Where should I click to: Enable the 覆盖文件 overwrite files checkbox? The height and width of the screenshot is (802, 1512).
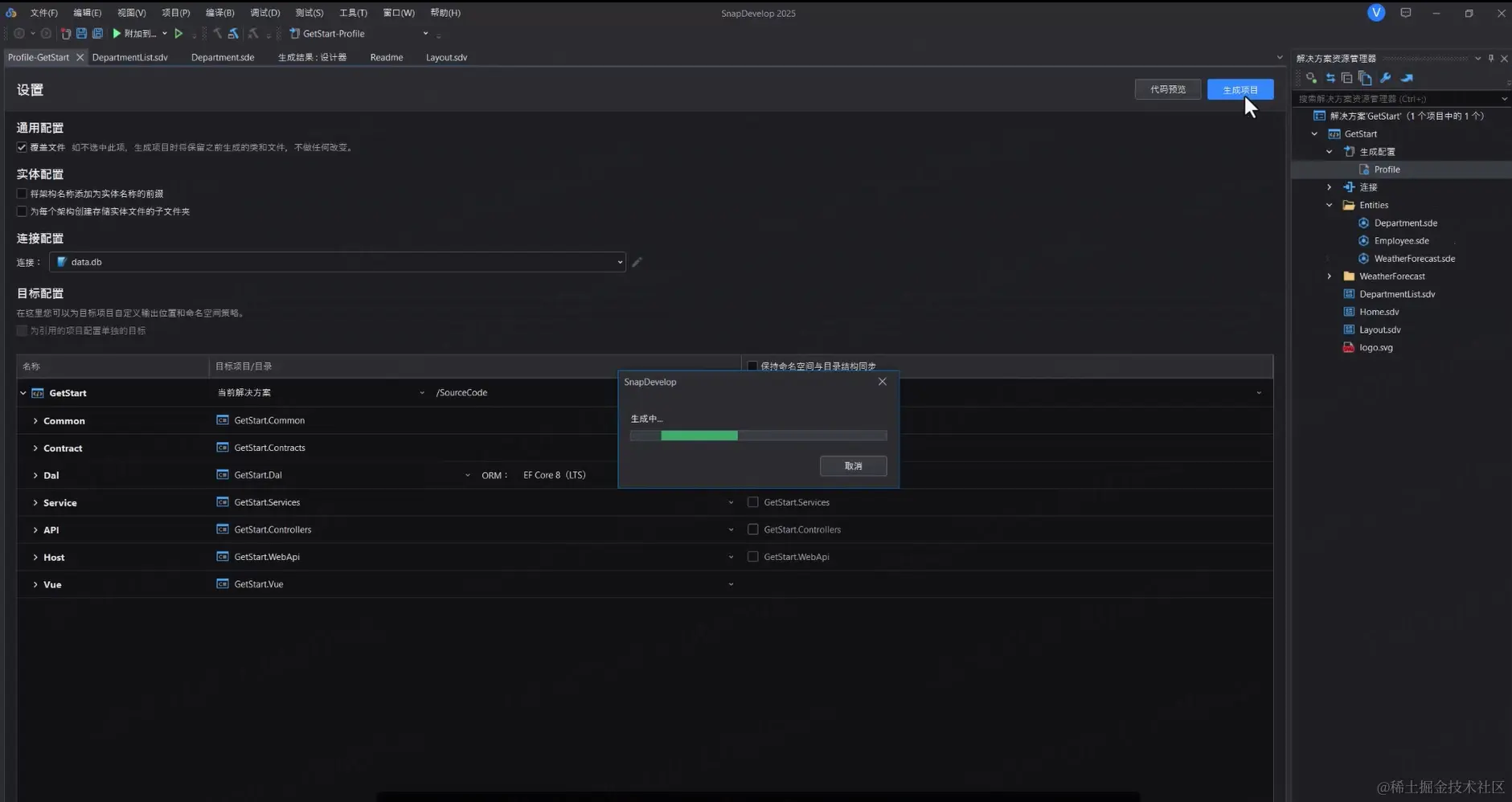coord(21,147)
